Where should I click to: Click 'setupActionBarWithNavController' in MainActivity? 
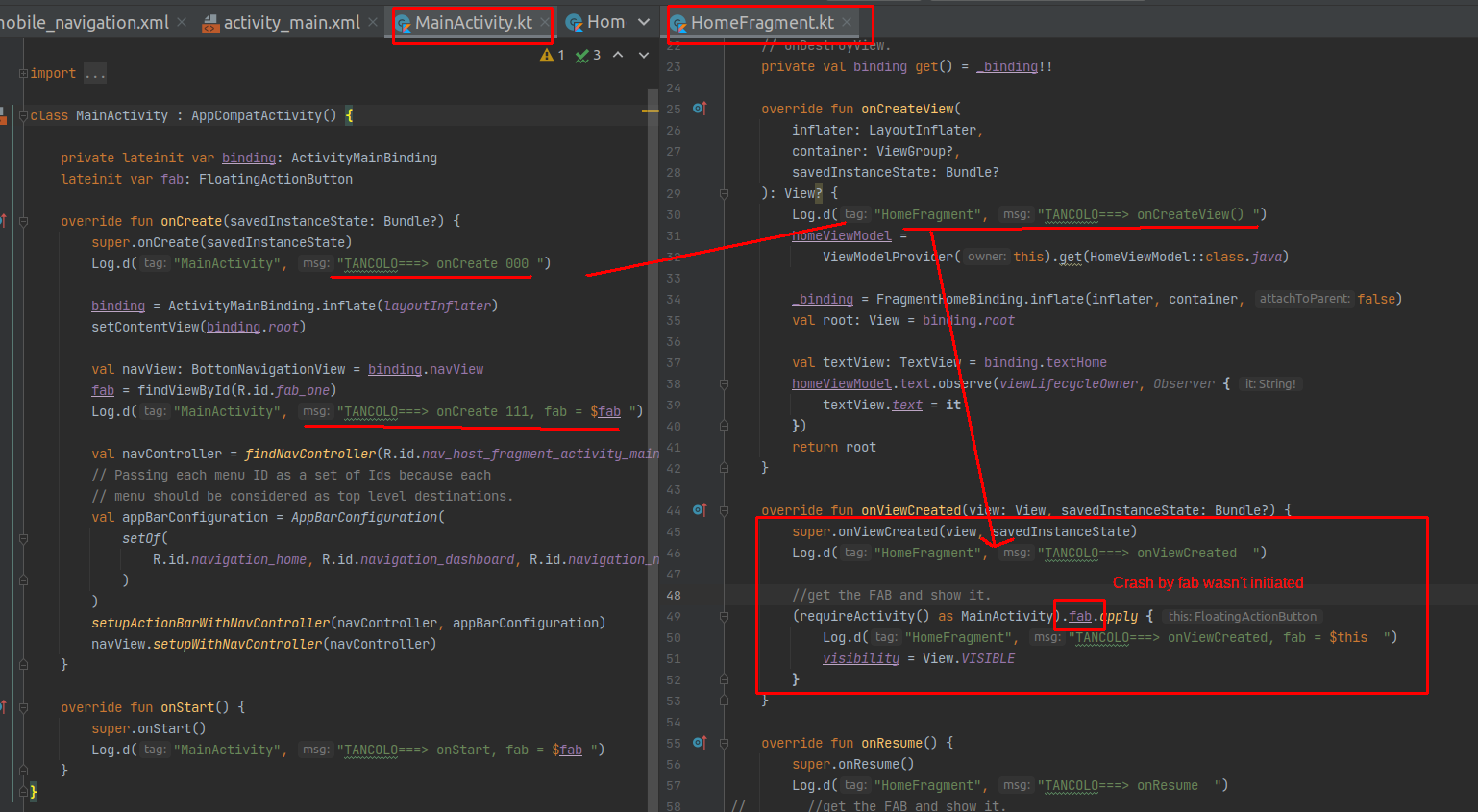pos(210,623)
